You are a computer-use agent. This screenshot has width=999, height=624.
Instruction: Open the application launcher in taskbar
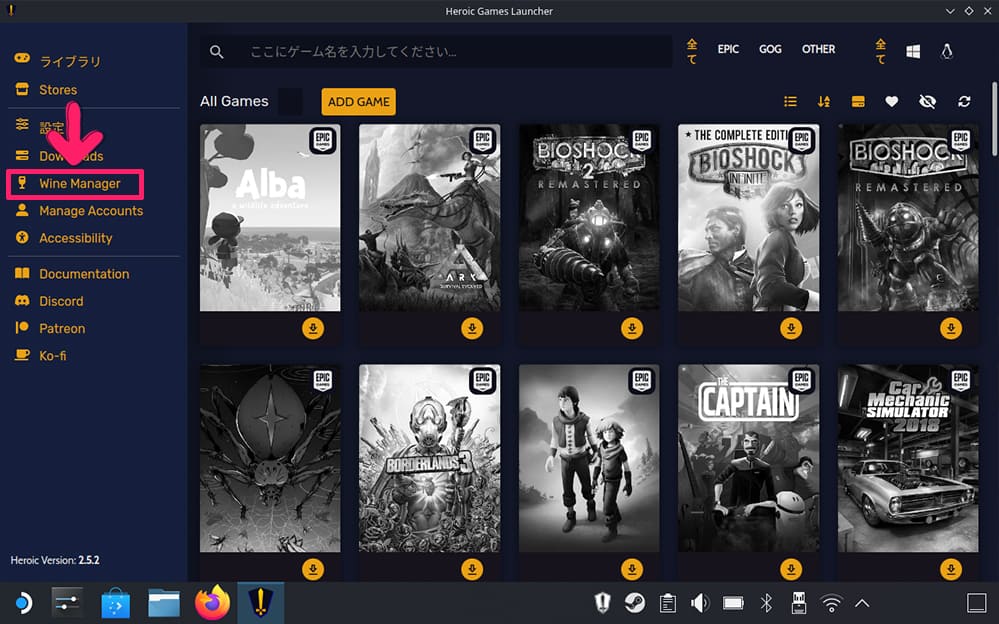pyautogui.click(x=24, y=603)
